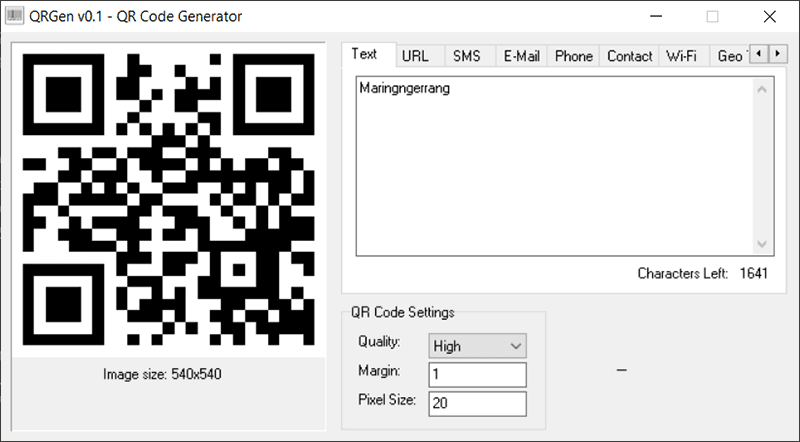Image resolution: width=800 pixels, height=442 pixels.
Task: Select the E-Mail tab
Action: coord(521,56)
